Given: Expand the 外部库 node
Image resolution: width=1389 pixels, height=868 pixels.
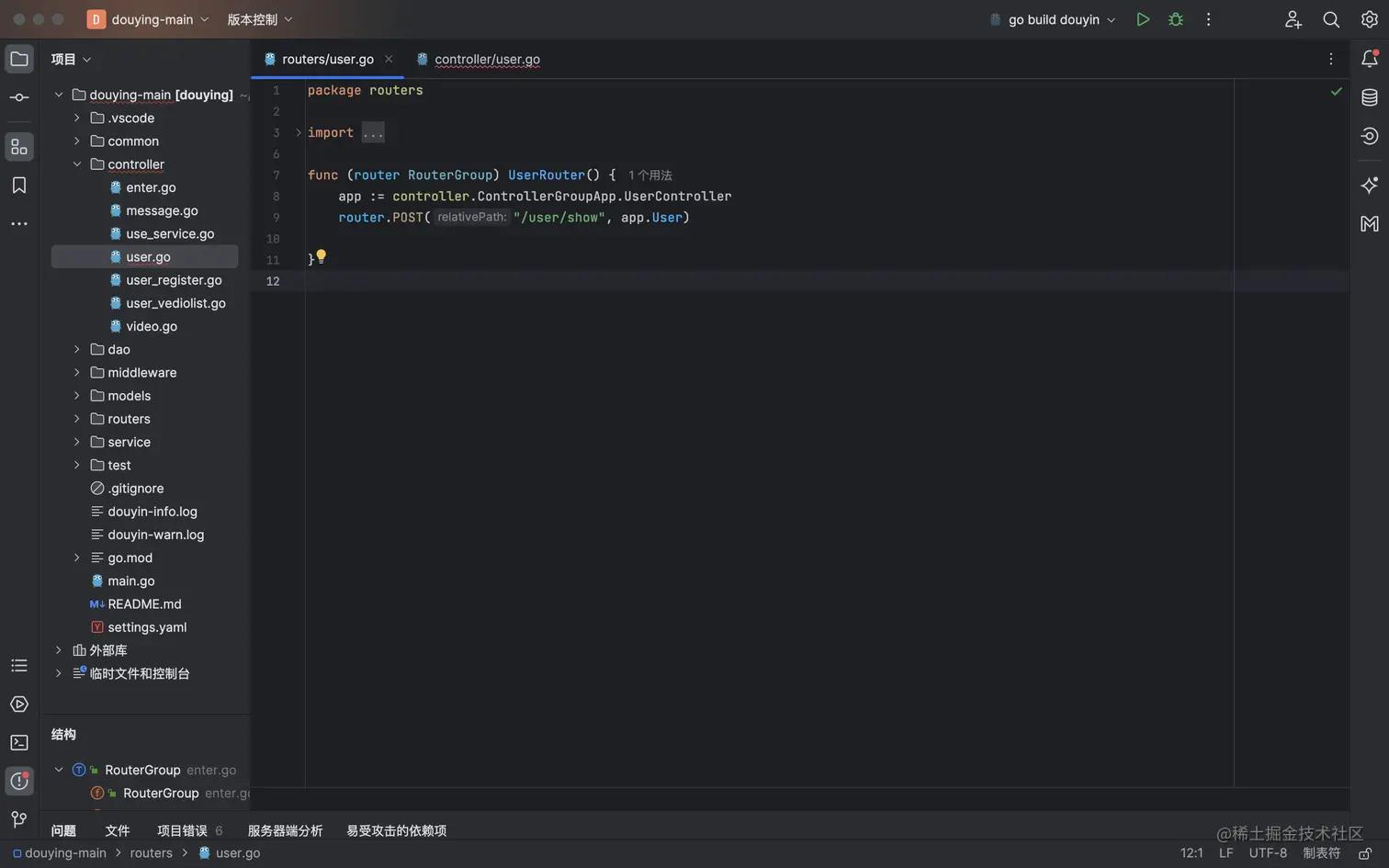Looking at the screenshot, I should [x=59, y=650].
